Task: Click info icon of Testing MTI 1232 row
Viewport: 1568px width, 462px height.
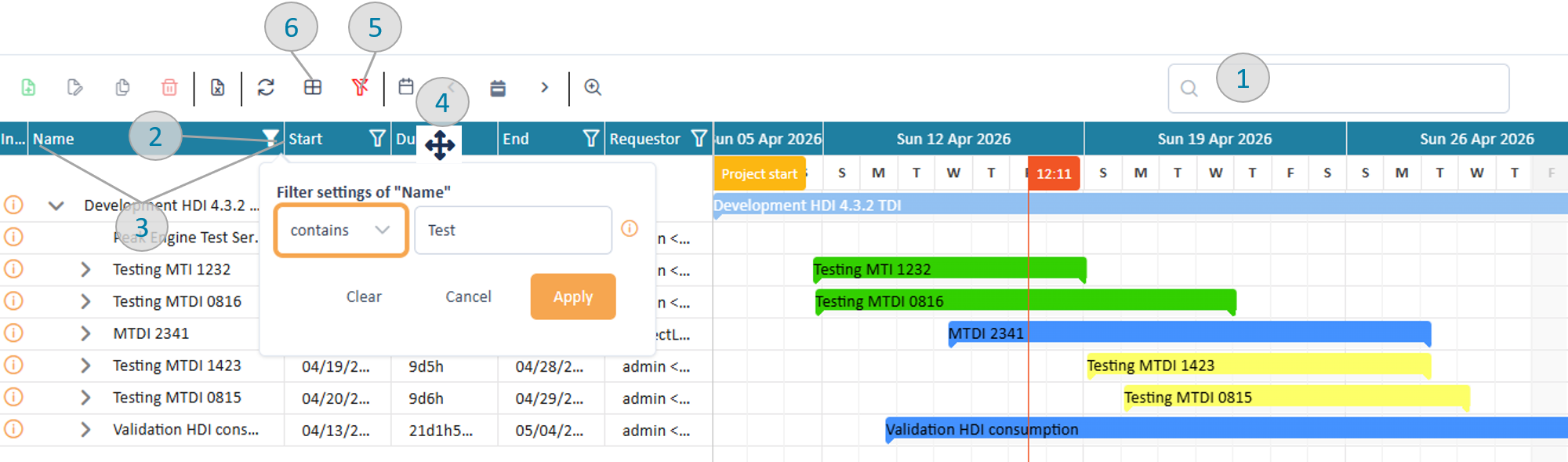Action: click(x=13, y=269)
